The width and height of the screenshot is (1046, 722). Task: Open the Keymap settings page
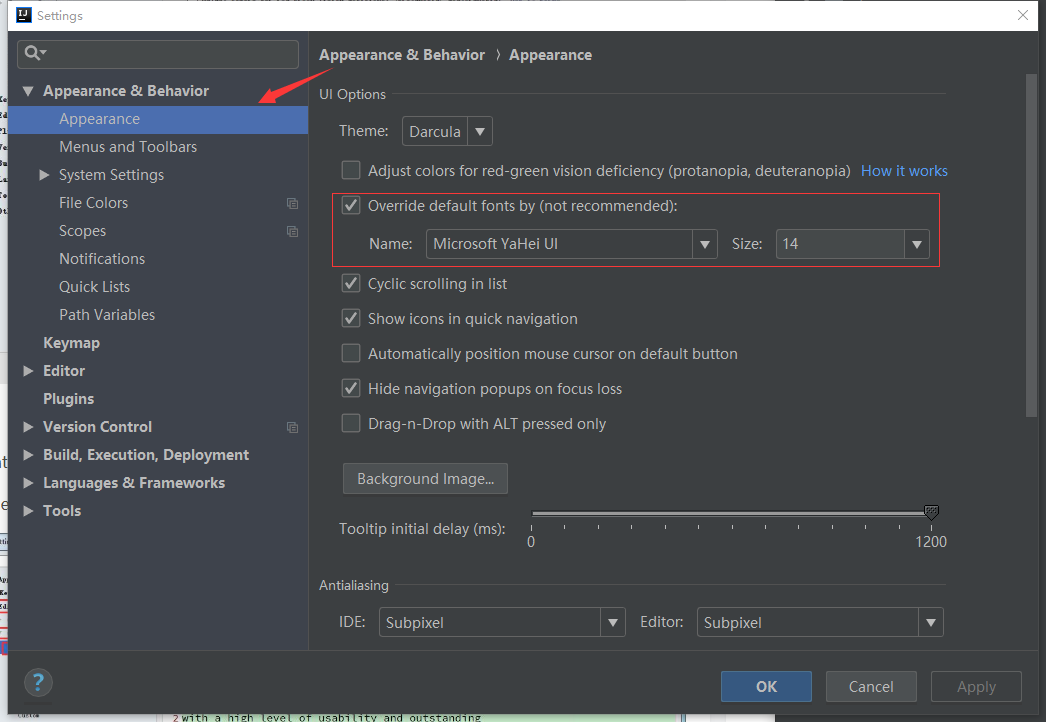[71, 343]
